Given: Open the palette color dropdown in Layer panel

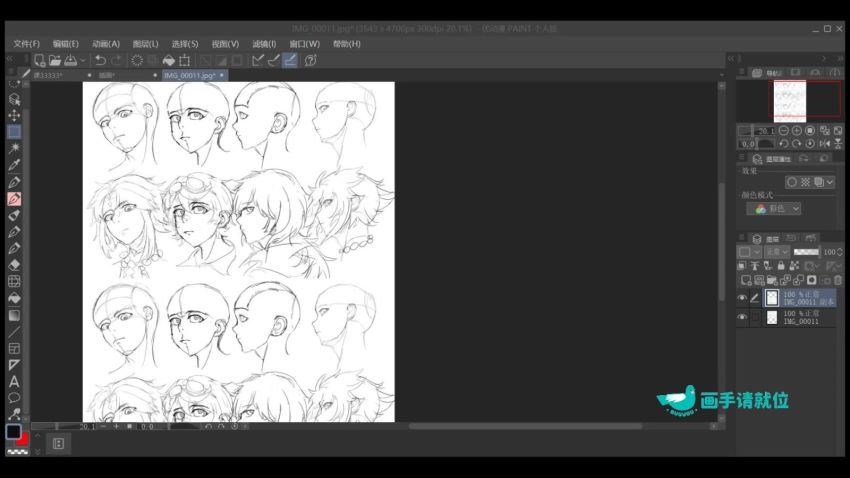Looking at the screenshot, I should (750, 252).
